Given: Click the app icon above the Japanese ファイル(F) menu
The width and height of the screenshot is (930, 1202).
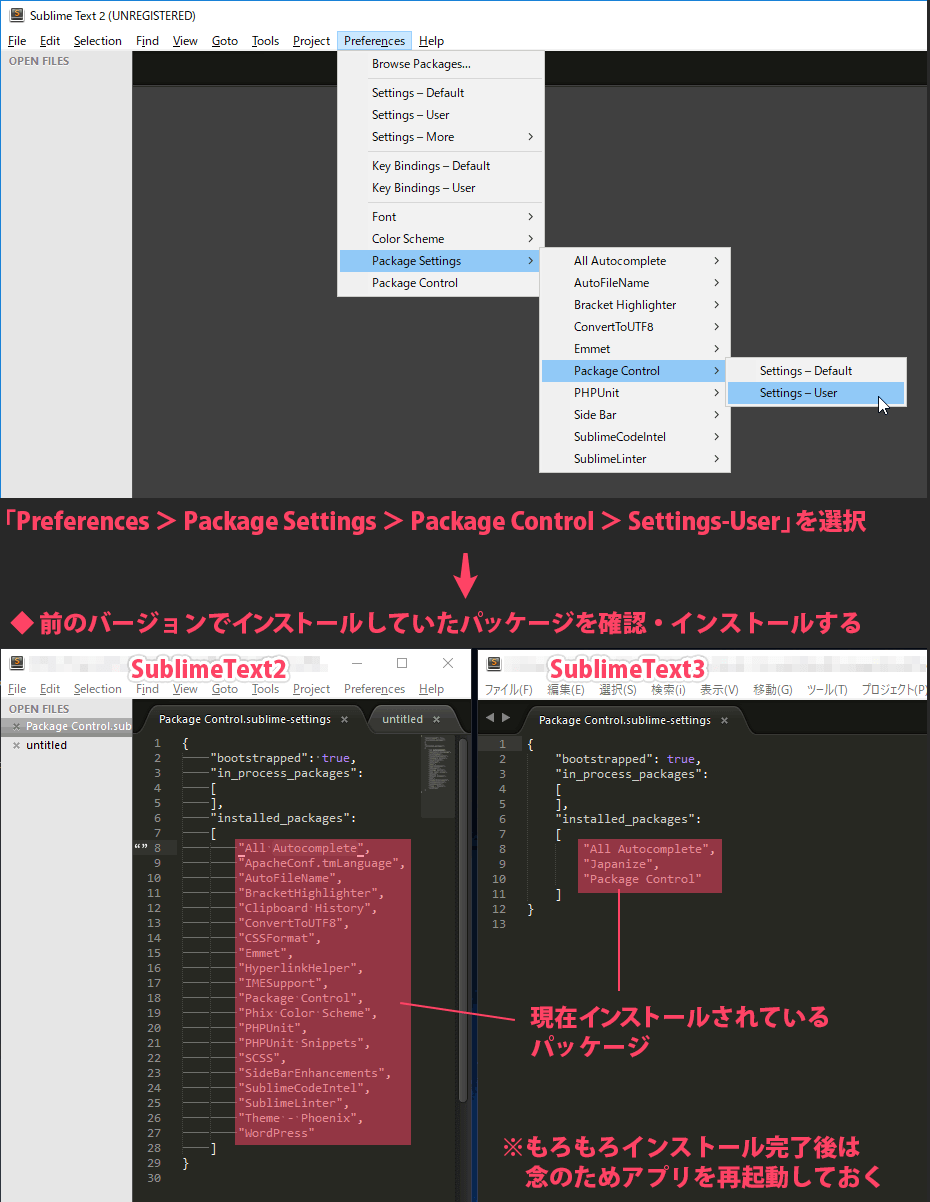Looking at the screenshot, I should pos(493,663).
